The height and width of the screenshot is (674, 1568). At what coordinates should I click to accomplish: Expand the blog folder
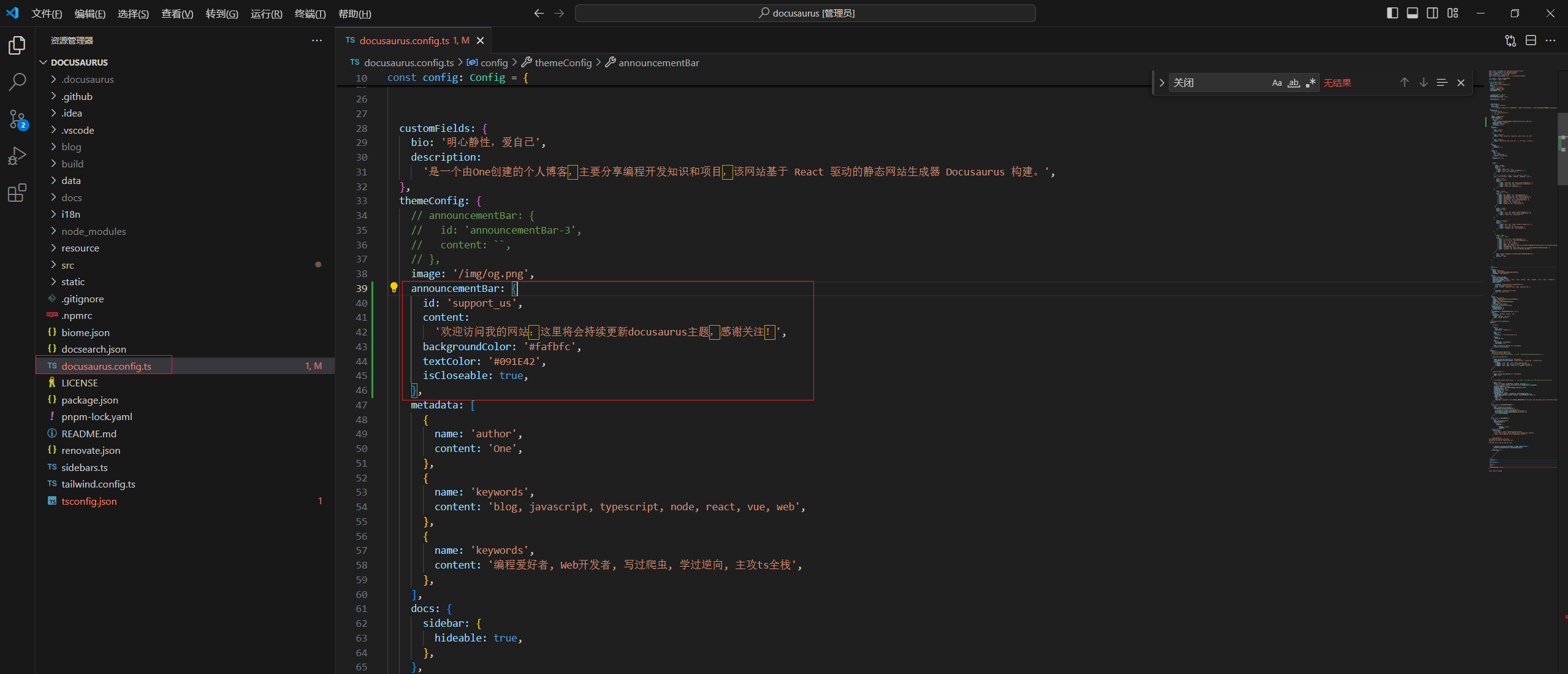[x=185, y=147]
